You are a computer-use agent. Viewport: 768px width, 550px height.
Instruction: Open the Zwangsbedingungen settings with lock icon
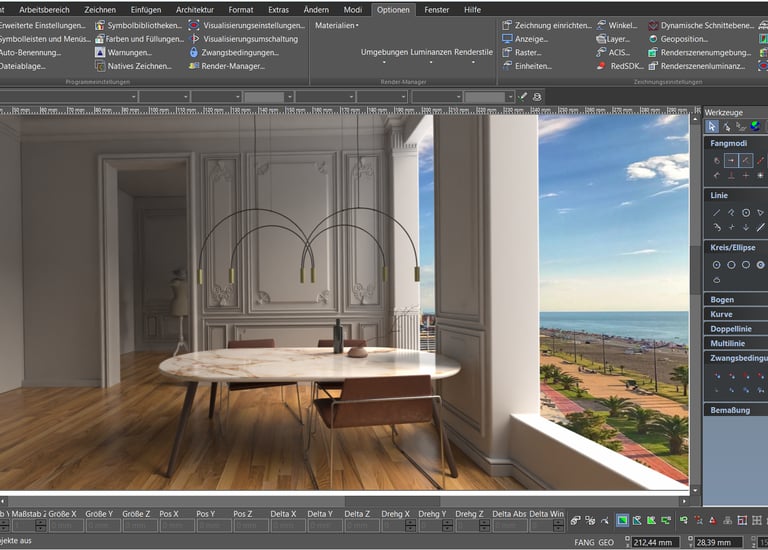(234, 52)
